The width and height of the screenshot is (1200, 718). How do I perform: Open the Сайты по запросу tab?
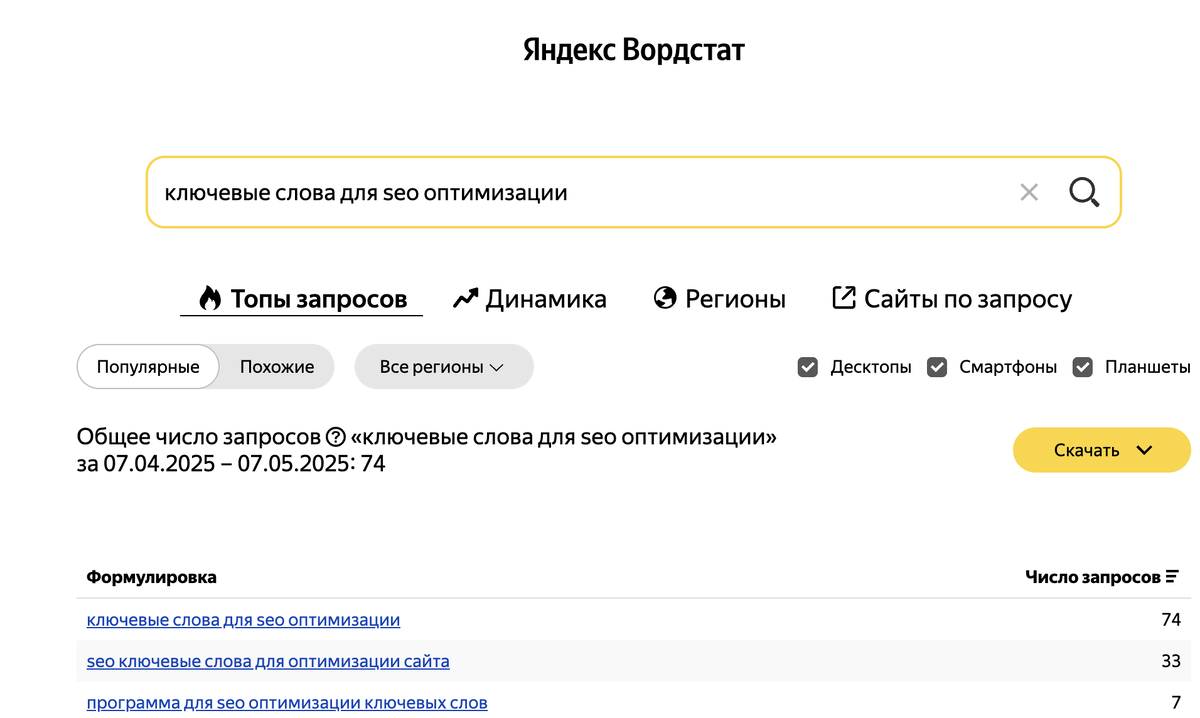click(952, 299)
